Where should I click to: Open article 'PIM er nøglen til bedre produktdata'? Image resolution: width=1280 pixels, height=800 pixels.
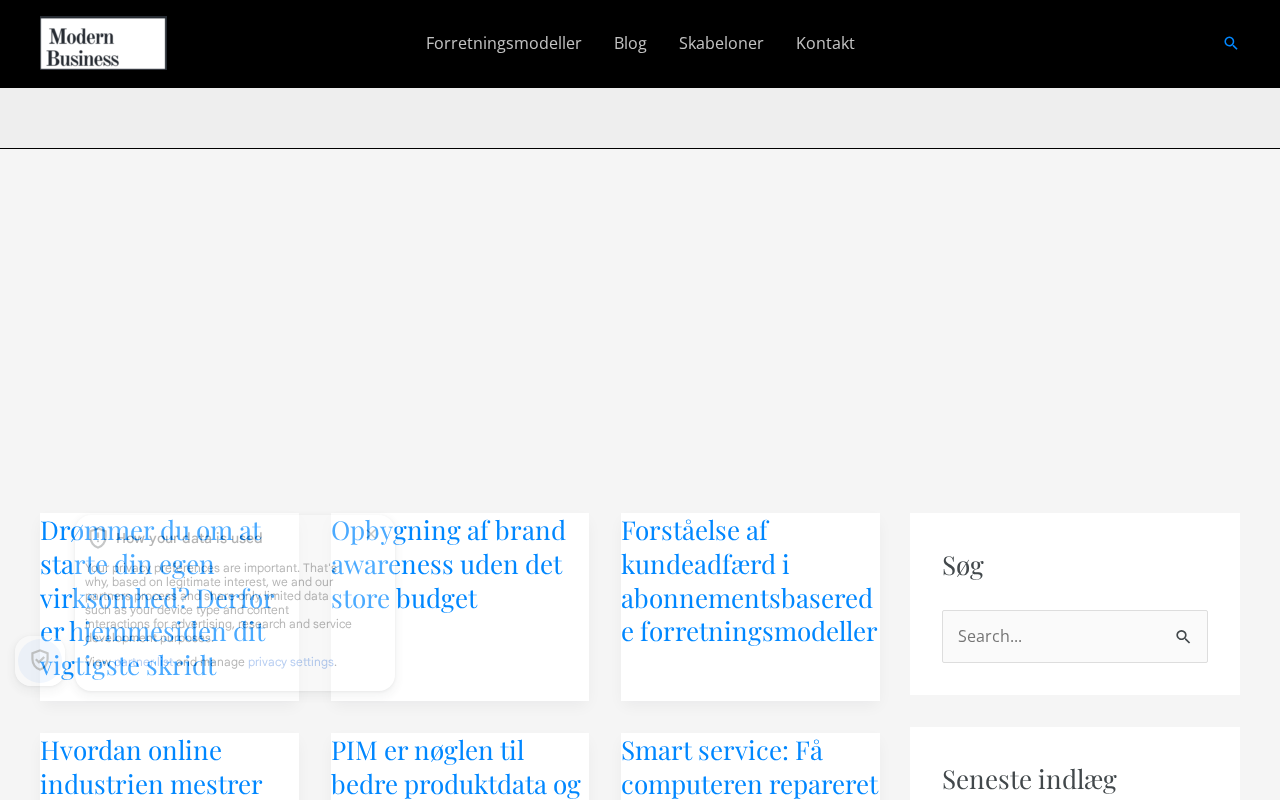tap(456, 767)
